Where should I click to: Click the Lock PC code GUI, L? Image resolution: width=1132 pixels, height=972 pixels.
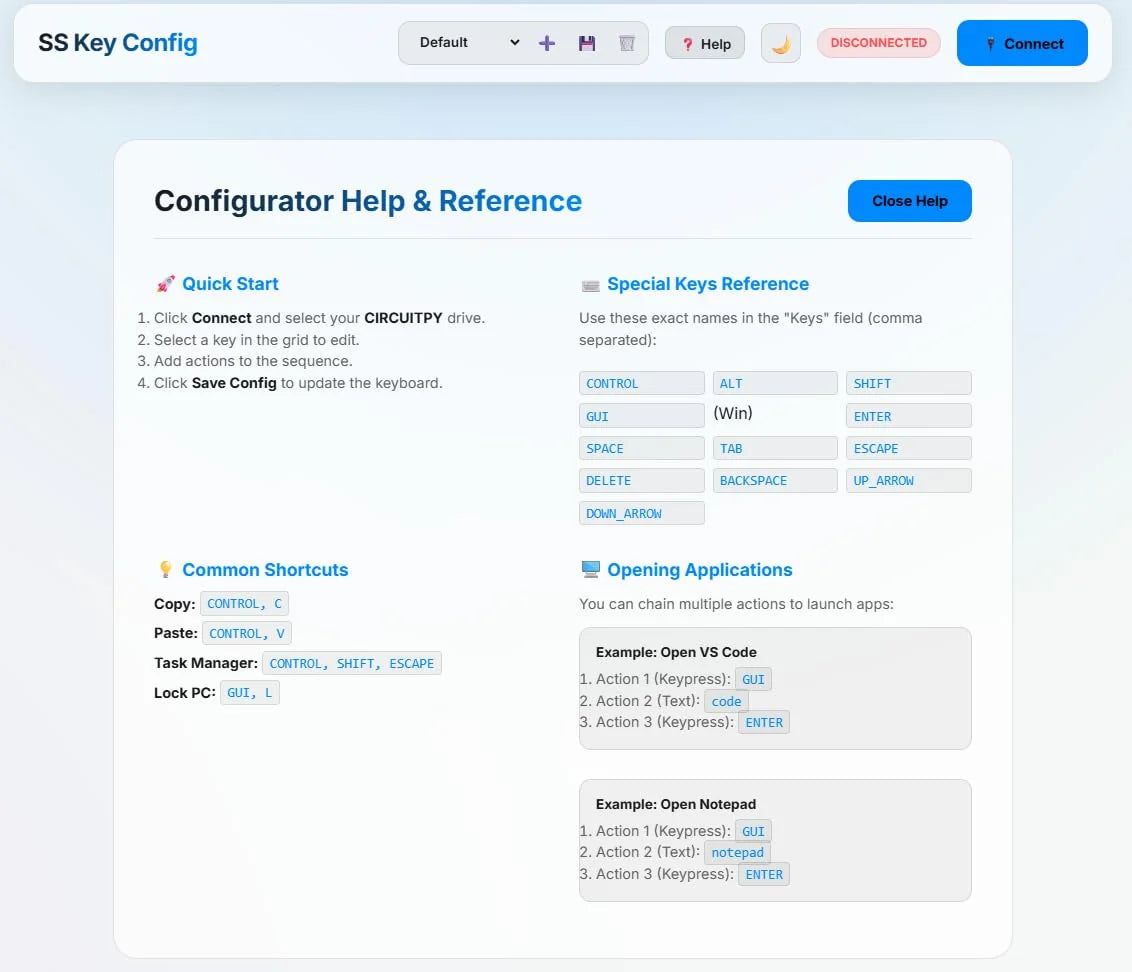[x=250, y=693]
